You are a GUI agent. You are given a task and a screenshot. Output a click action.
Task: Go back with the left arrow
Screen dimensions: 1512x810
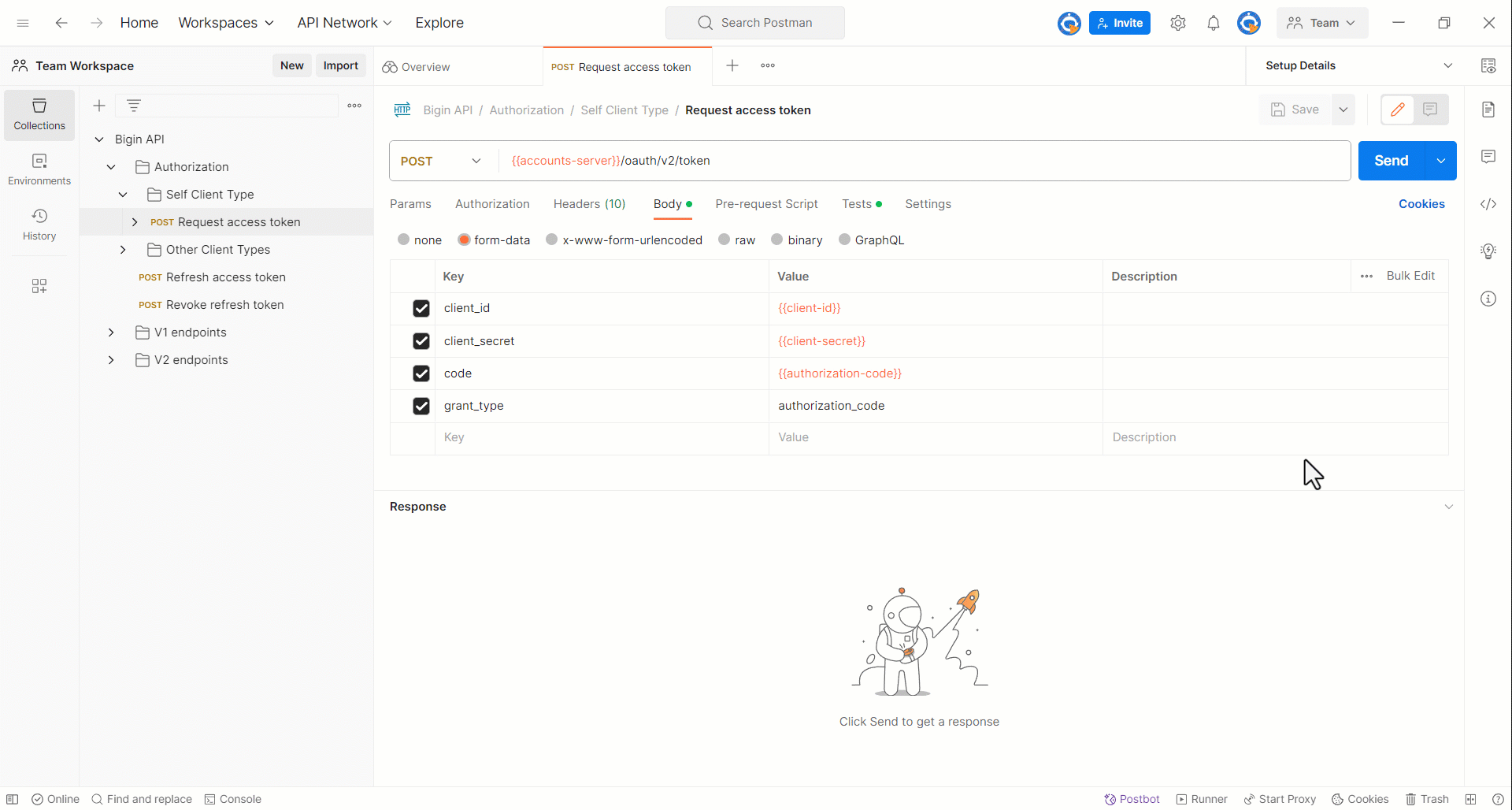(x=61, y=23)
